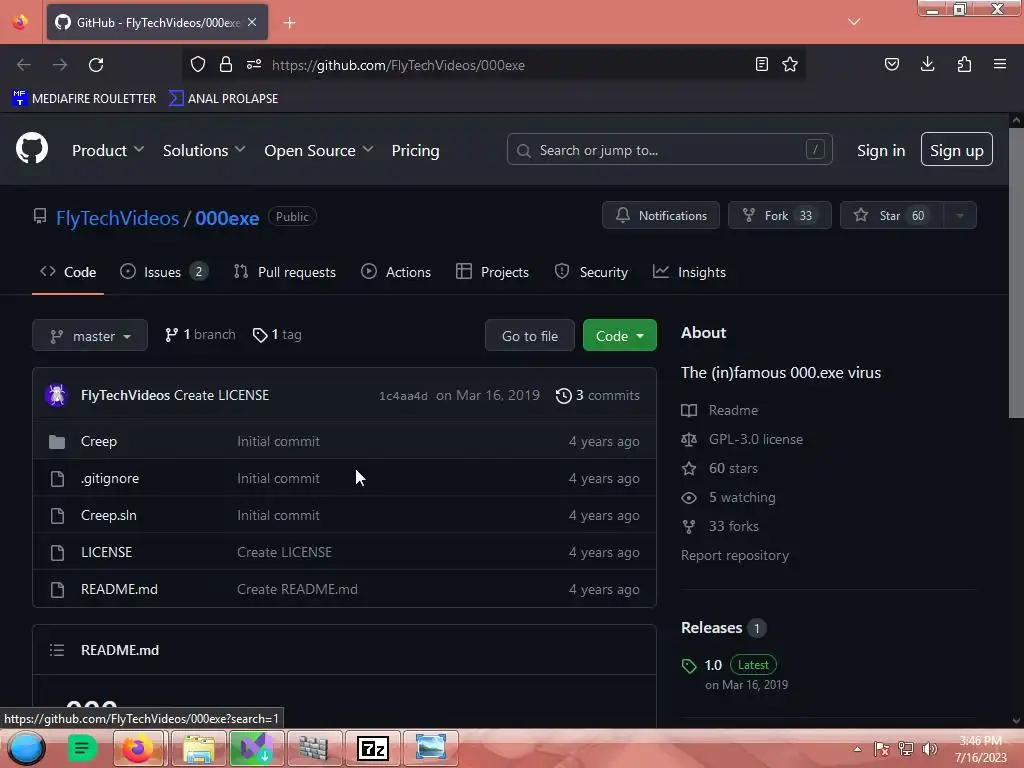This screenshot has width=1024, height=768.
Task: Click the Creep folder icon
Action: coord(57,441)
